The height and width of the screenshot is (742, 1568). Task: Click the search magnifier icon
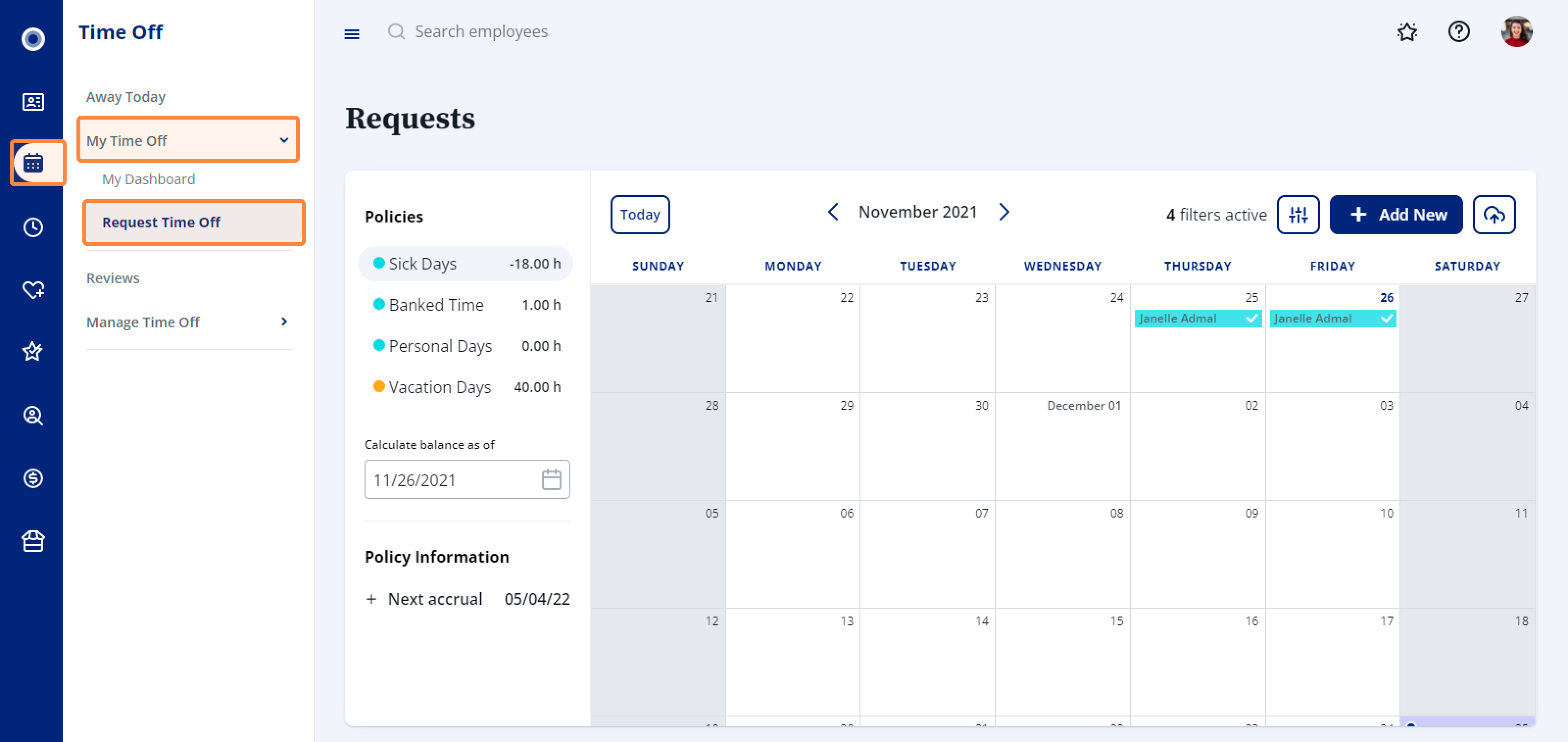395,31
